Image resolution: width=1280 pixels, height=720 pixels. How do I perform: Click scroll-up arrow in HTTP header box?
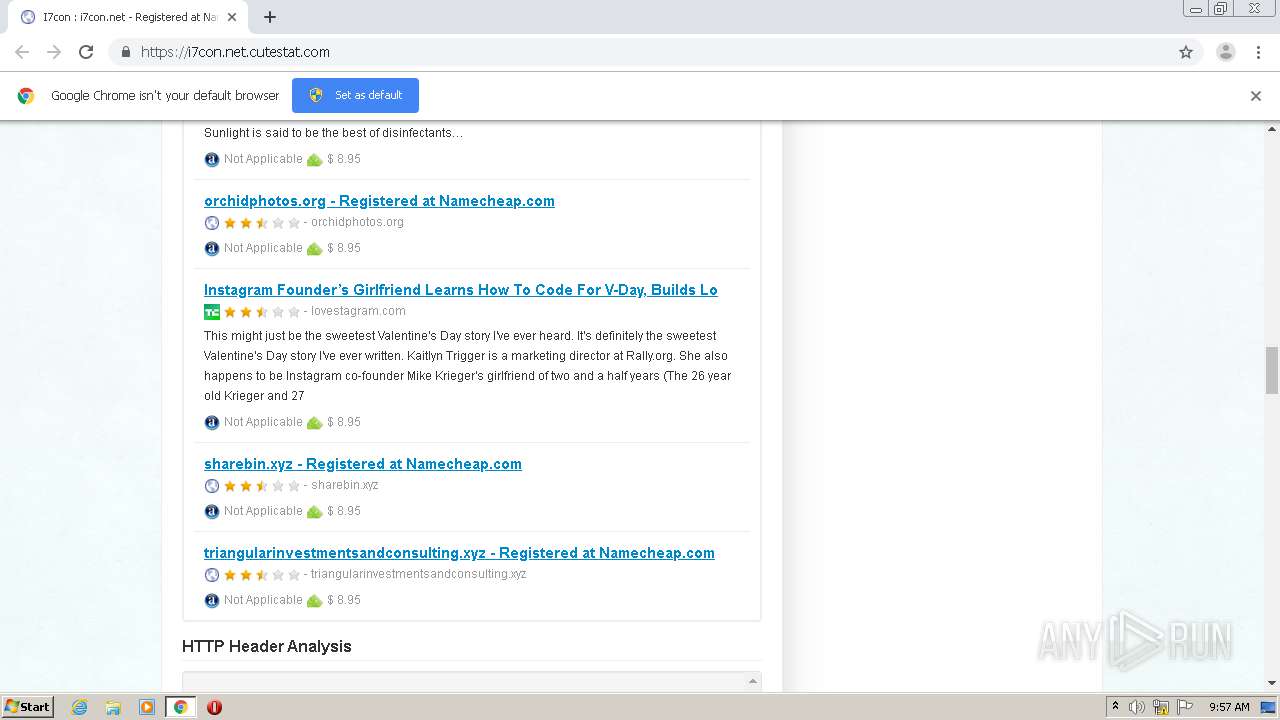tap(753, 681)
